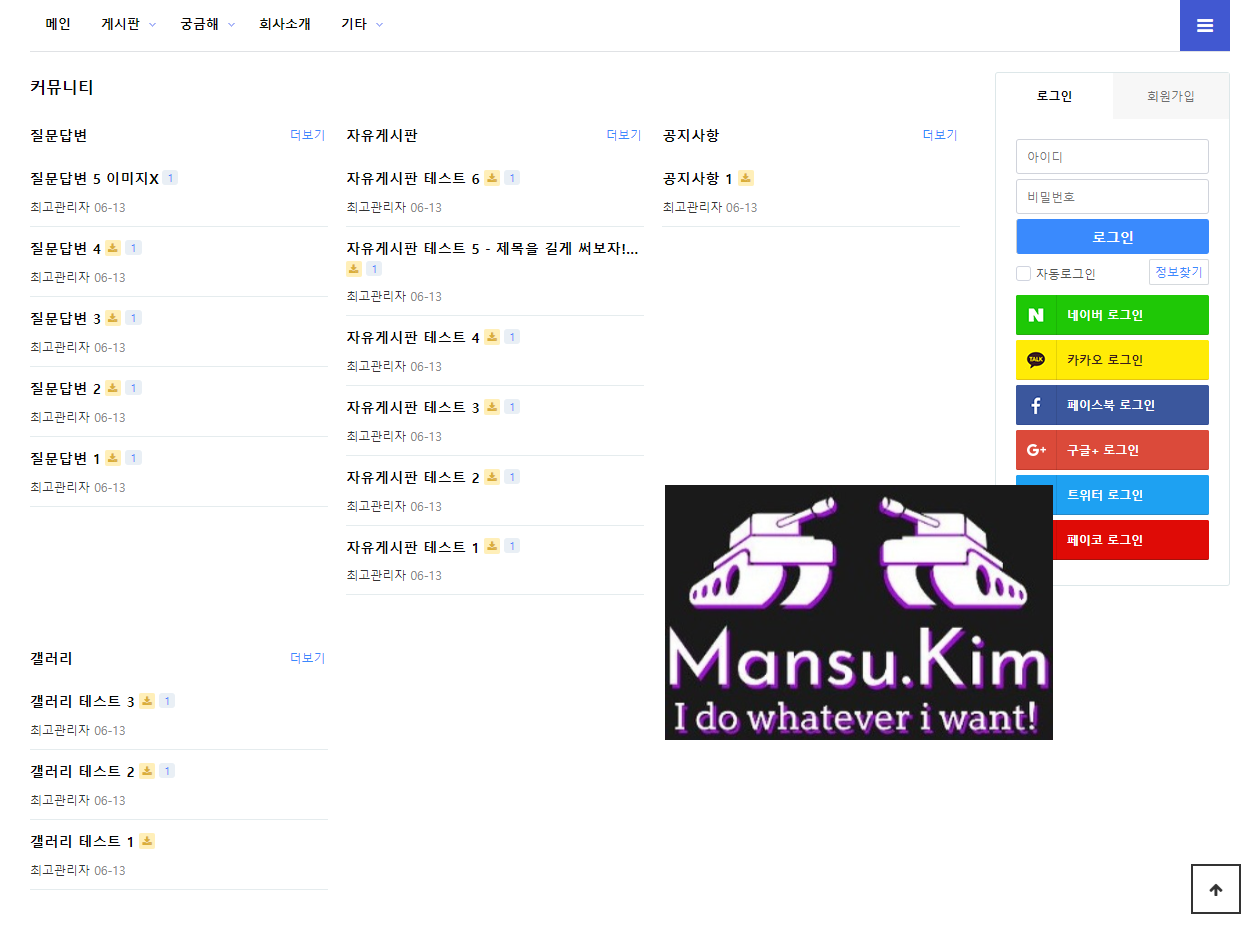This screenshot has width=1256, height=927.
Task: Click the Kakao Talk login icon
Action: point(1036,360)
